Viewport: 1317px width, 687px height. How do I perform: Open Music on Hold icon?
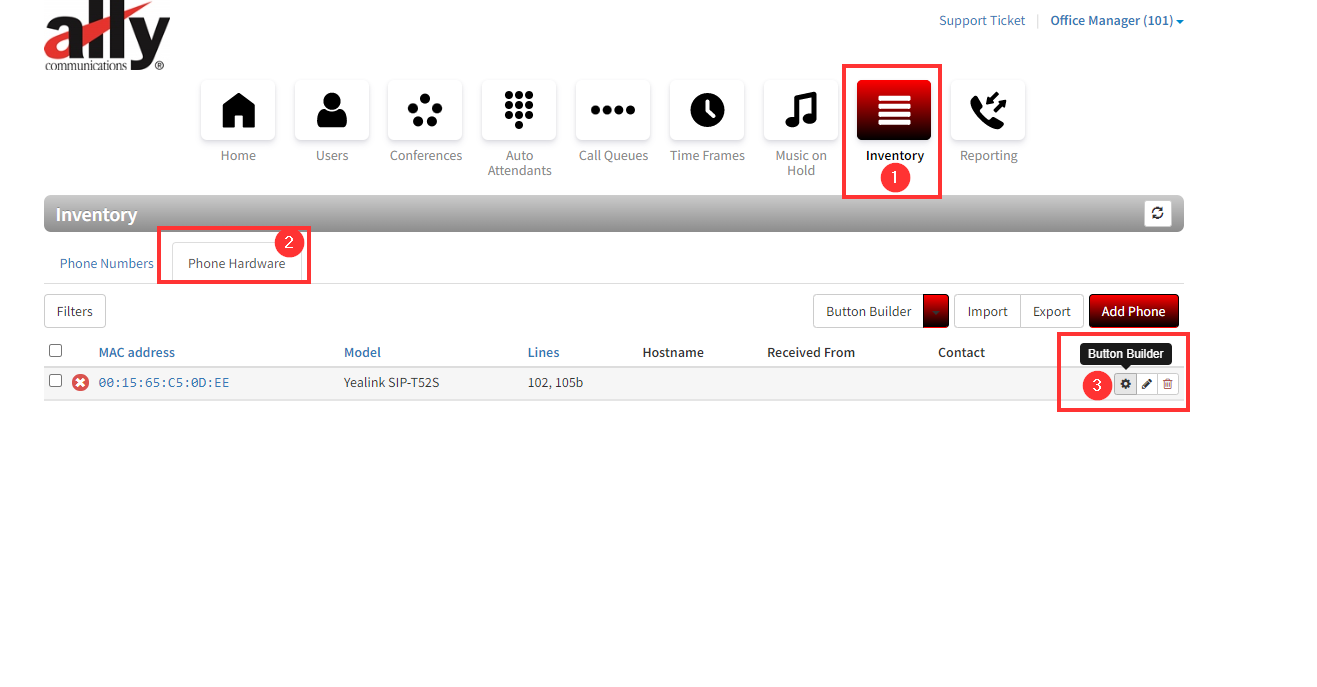(801, 110)
